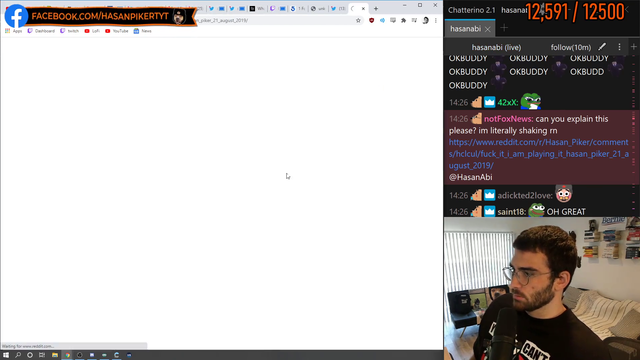Click the hasanabi (live) split header
Image resolution: width=640 pixels, height=360 pixels.
tap(496, 47)
